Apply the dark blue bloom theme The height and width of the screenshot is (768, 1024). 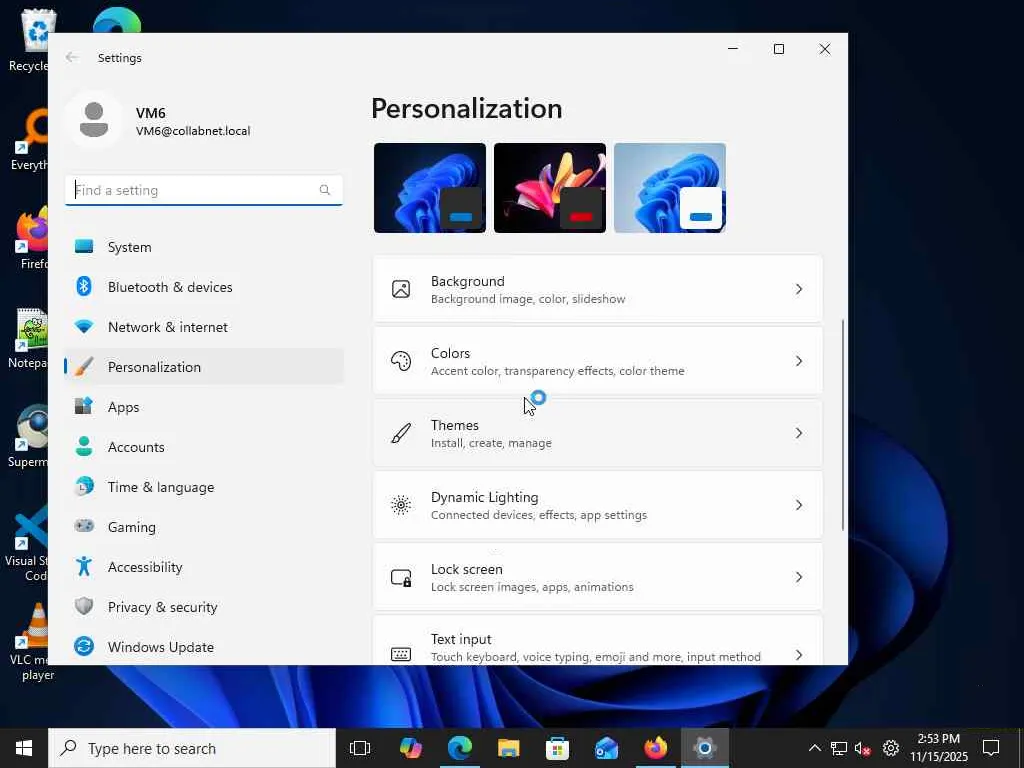430,187
